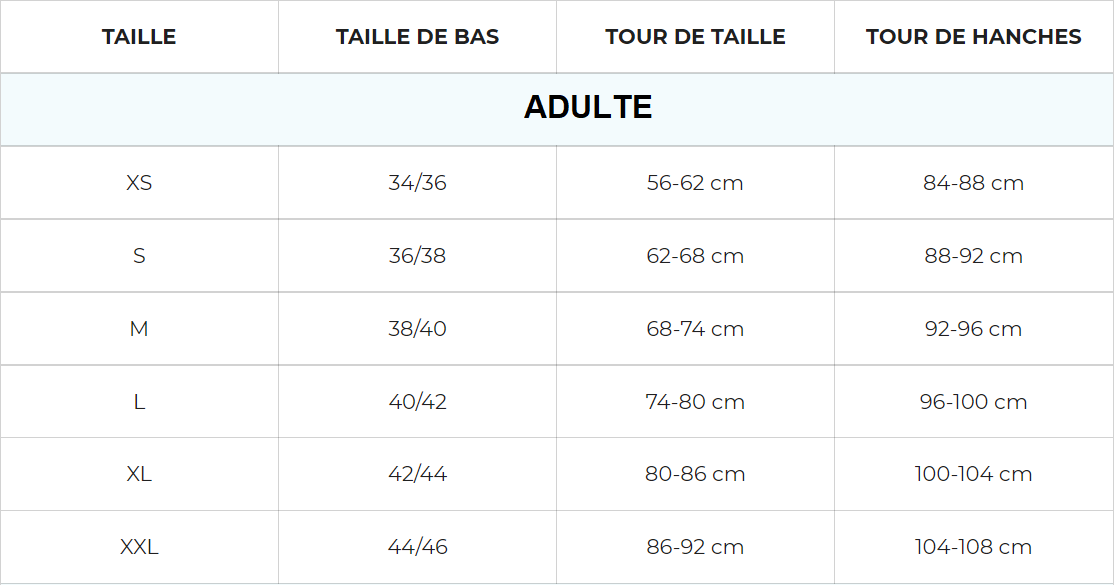Click the TAILLE column header
This screenshot has width=1114, height=585.
click(x=139, y=37)
